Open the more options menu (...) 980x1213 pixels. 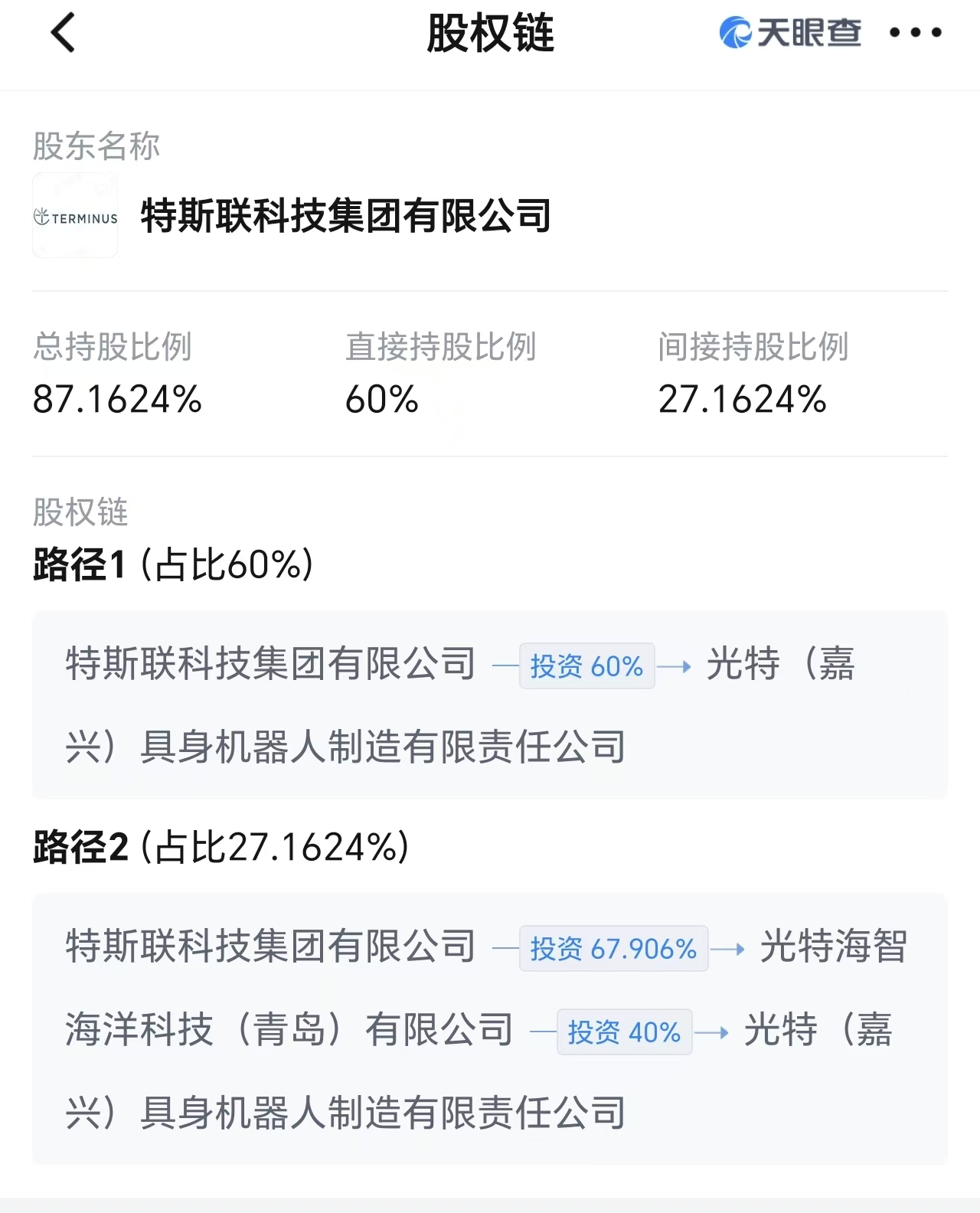916,34
